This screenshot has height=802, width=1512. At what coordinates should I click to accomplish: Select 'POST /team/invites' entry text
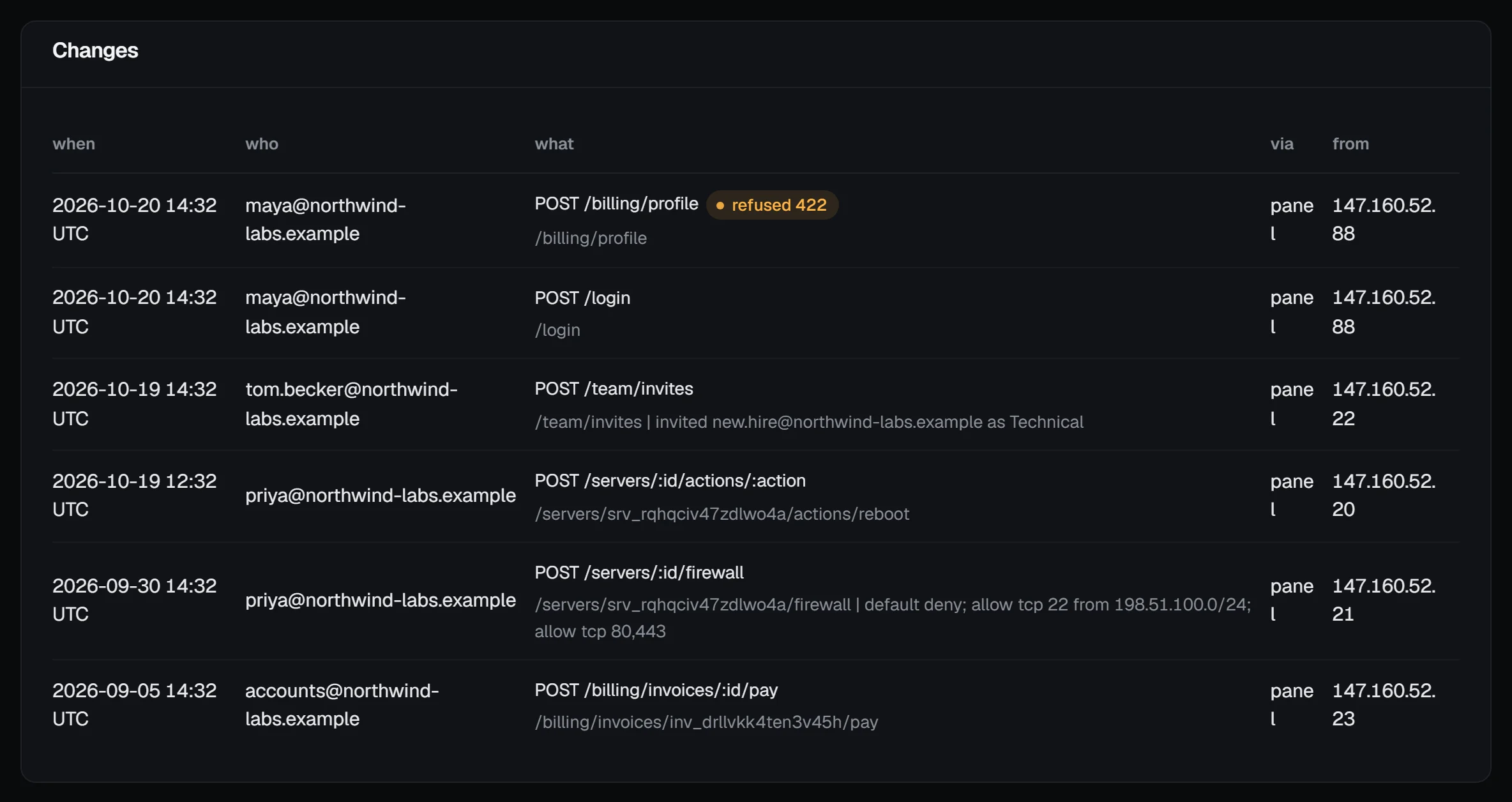614,389
